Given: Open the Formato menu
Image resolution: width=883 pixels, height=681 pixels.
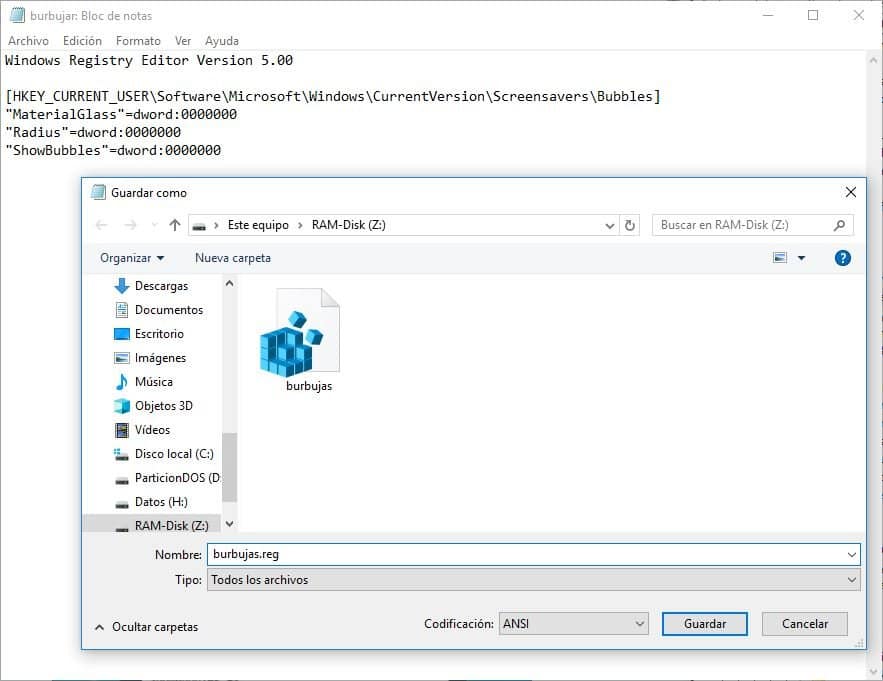Looking at the screenshot, I should [x=138, y=41].
